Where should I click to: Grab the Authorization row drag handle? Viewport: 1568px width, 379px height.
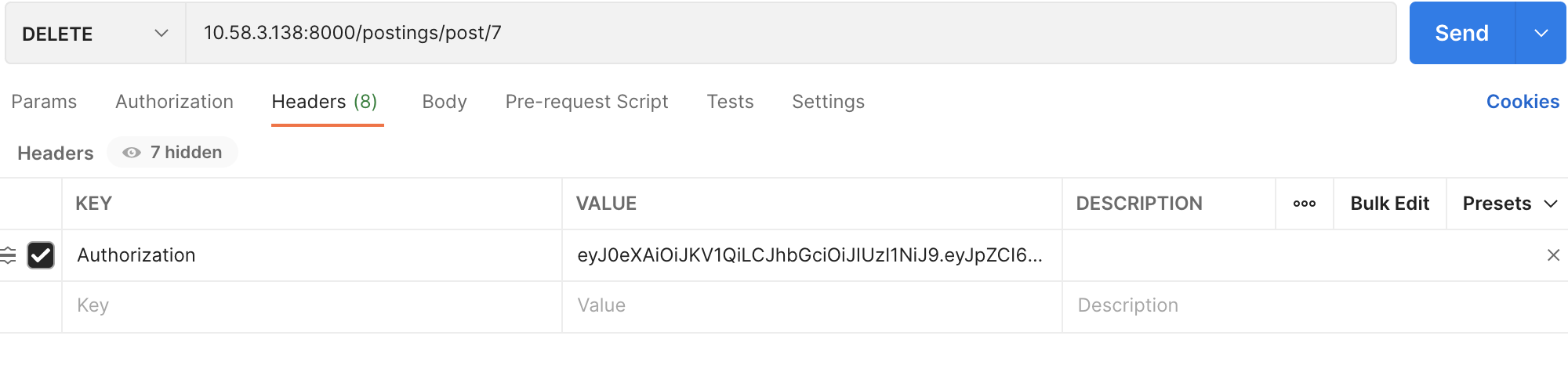[x=8, y=255]
